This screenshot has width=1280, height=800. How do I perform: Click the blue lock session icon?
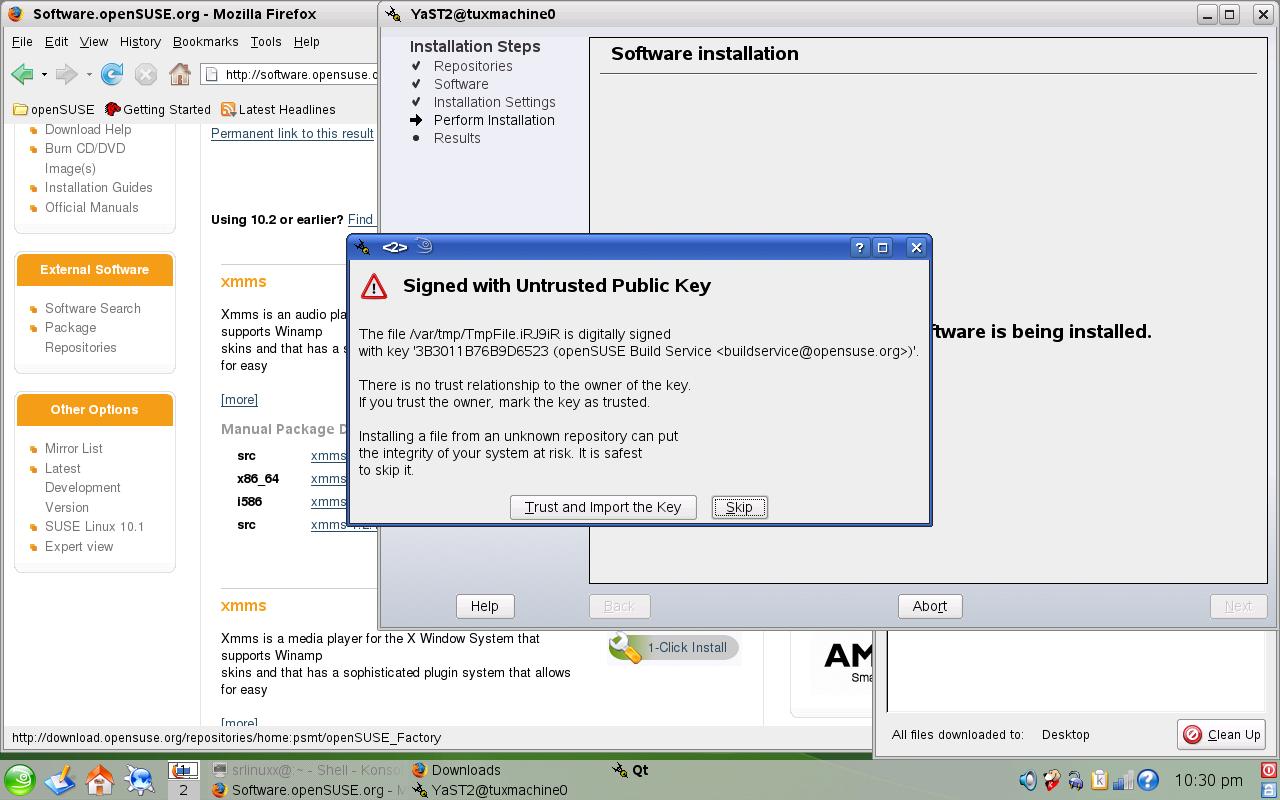click(x=1268, y=789)
